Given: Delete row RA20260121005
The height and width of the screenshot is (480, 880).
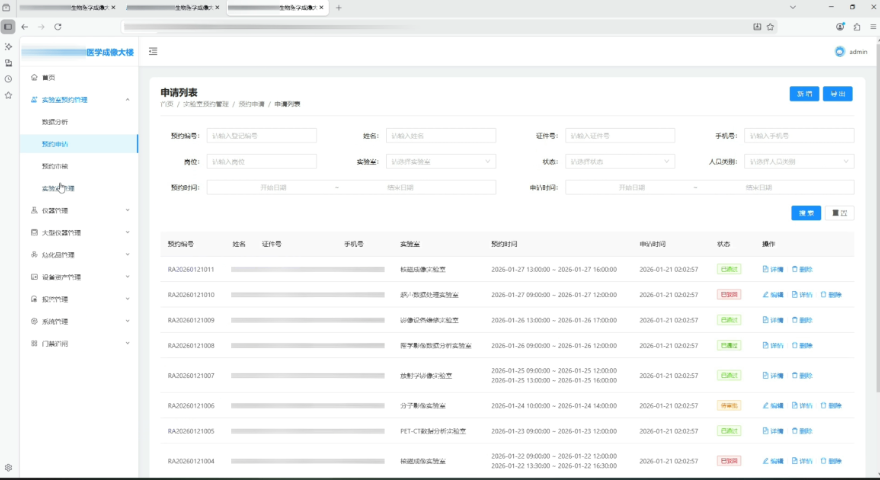Looking at the screenshot, I should pos(802,431).
